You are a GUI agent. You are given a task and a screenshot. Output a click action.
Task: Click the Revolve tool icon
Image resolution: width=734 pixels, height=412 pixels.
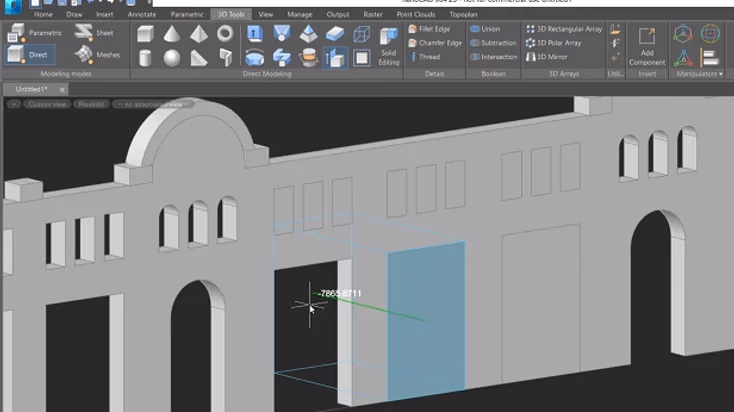(255, 58)
